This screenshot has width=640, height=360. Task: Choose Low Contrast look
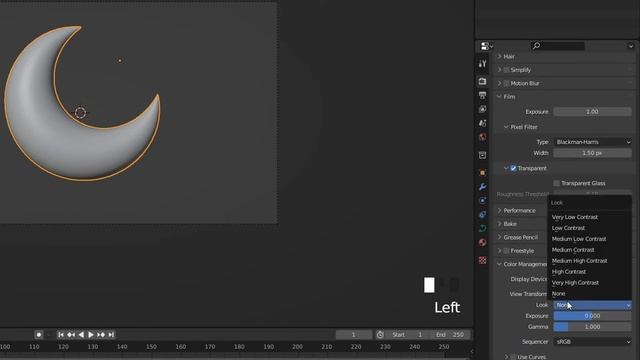coord(589,228)
